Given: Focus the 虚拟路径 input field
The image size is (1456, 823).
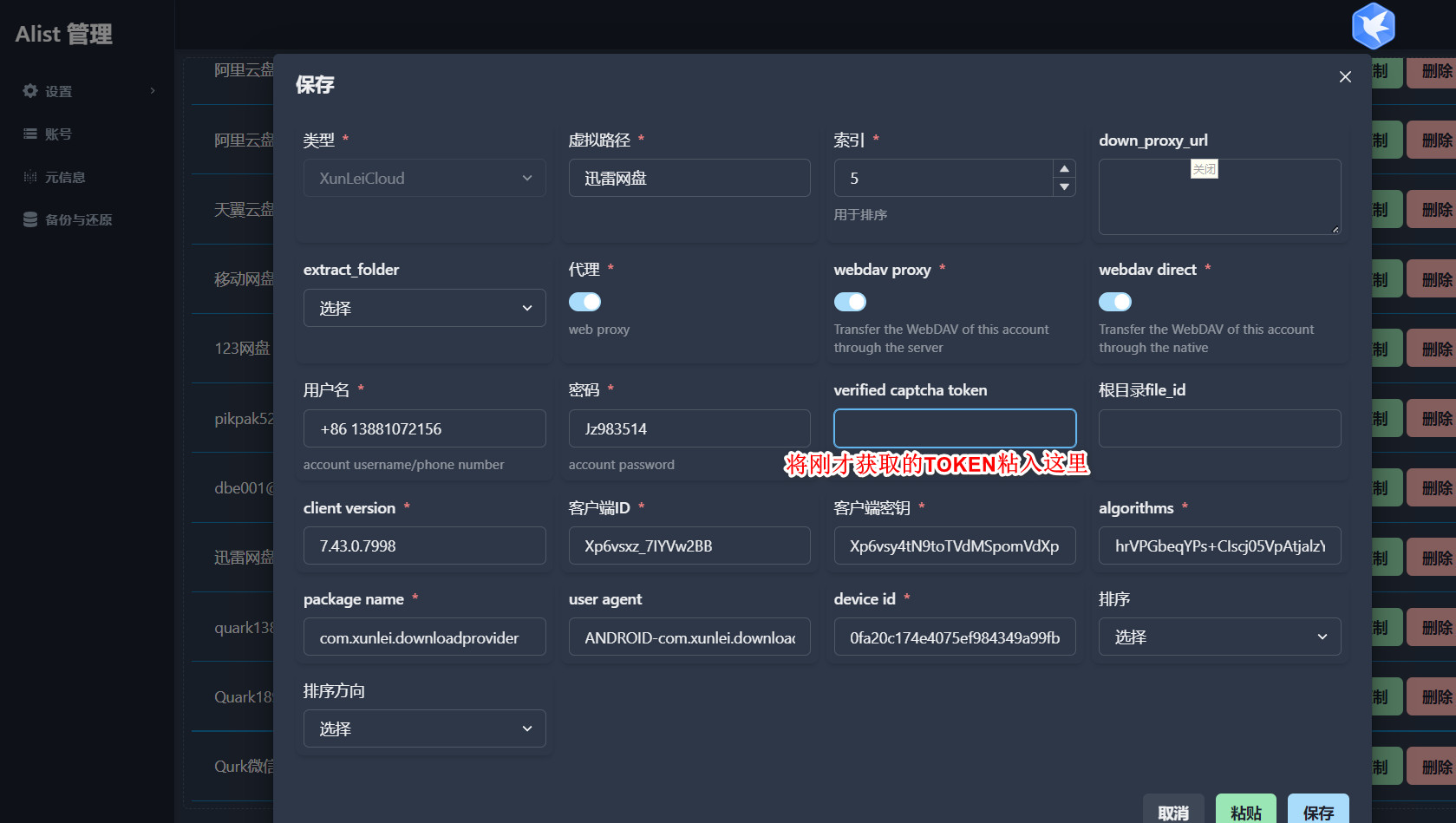Looking at the screenshot, I should pyautogui.click(x=689, y=178).
